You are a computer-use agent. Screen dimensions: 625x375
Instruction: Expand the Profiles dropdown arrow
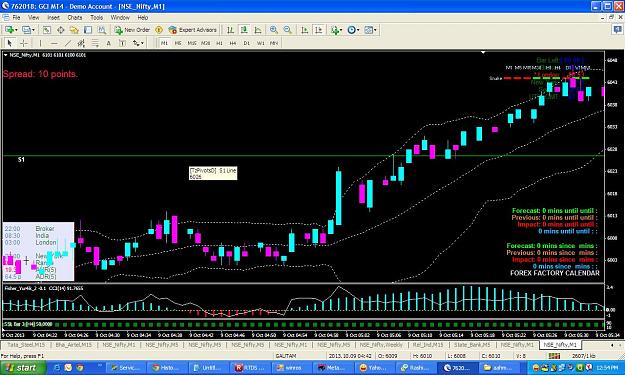[x=33, y=30]
